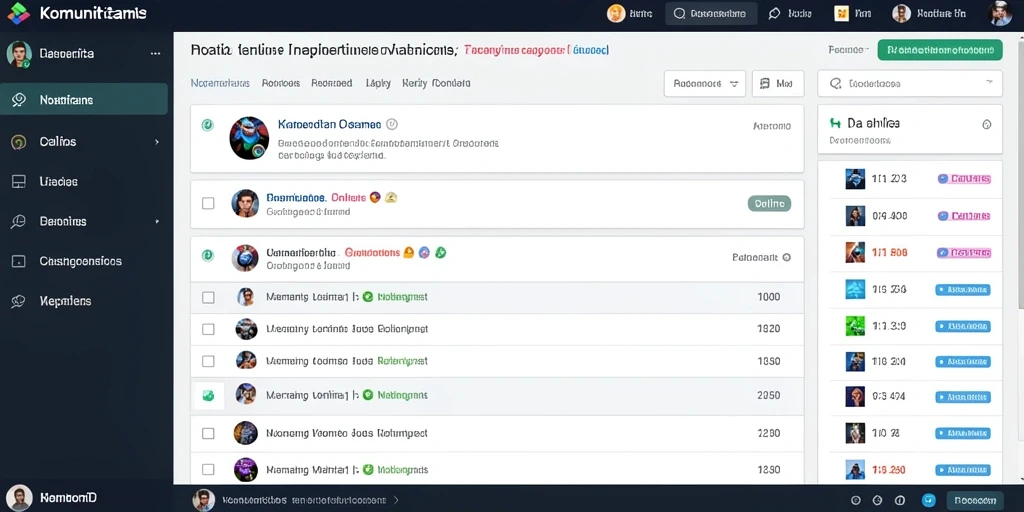The image size is (1024, 512).
Task: Expand the Caliins sidebar section arrow
Action: coord(157,142)
